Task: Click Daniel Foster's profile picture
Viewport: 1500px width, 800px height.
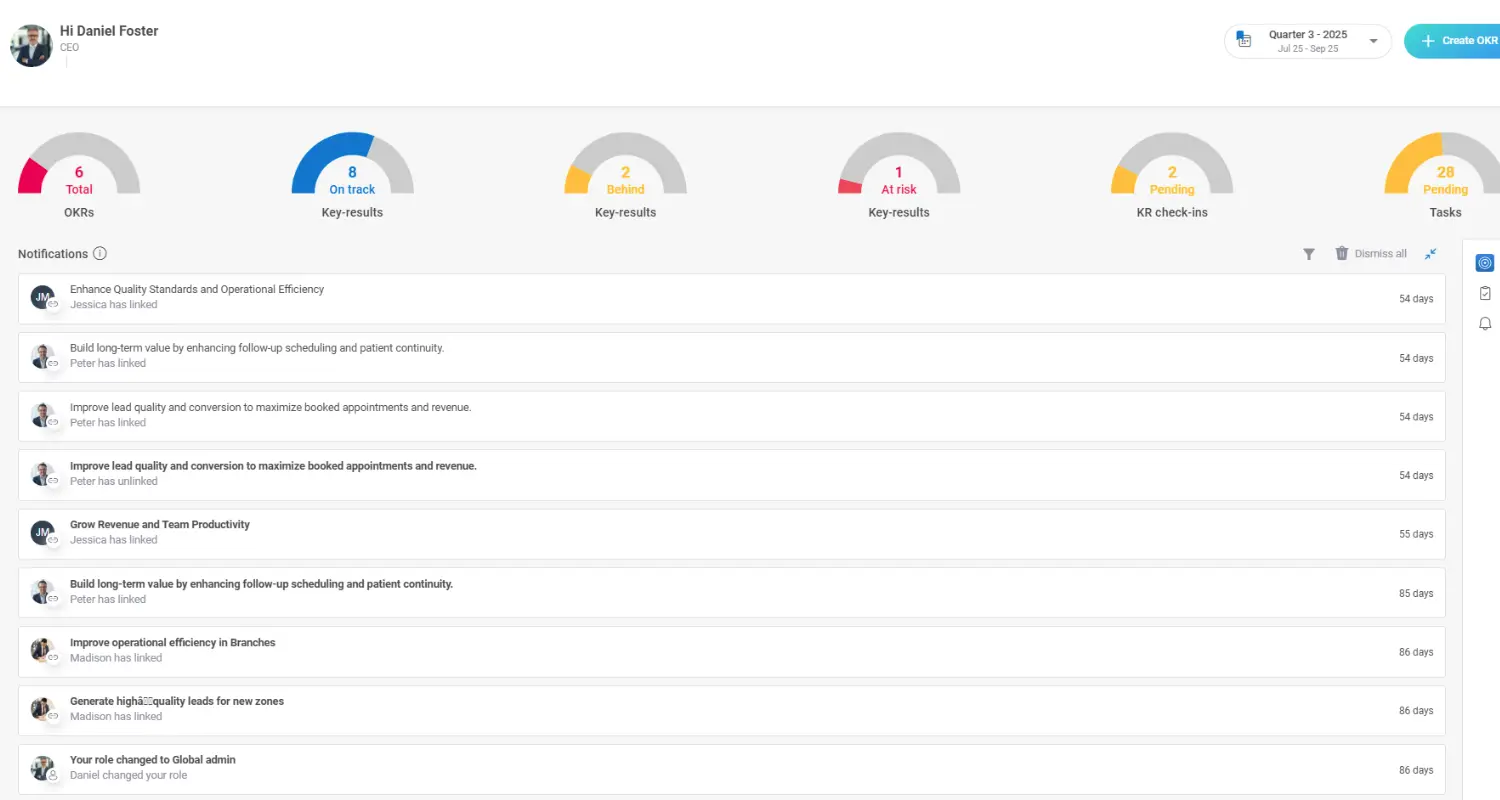Action: [31, 45]
